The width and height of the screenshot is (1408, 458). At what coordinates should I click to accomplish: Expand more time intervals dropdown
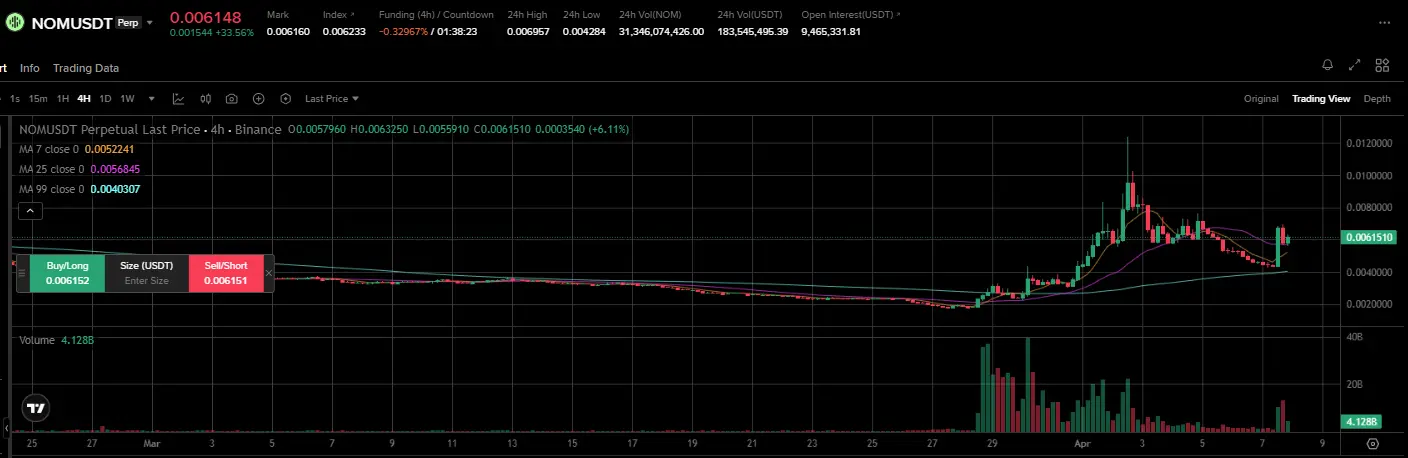(x=151, y=99)
